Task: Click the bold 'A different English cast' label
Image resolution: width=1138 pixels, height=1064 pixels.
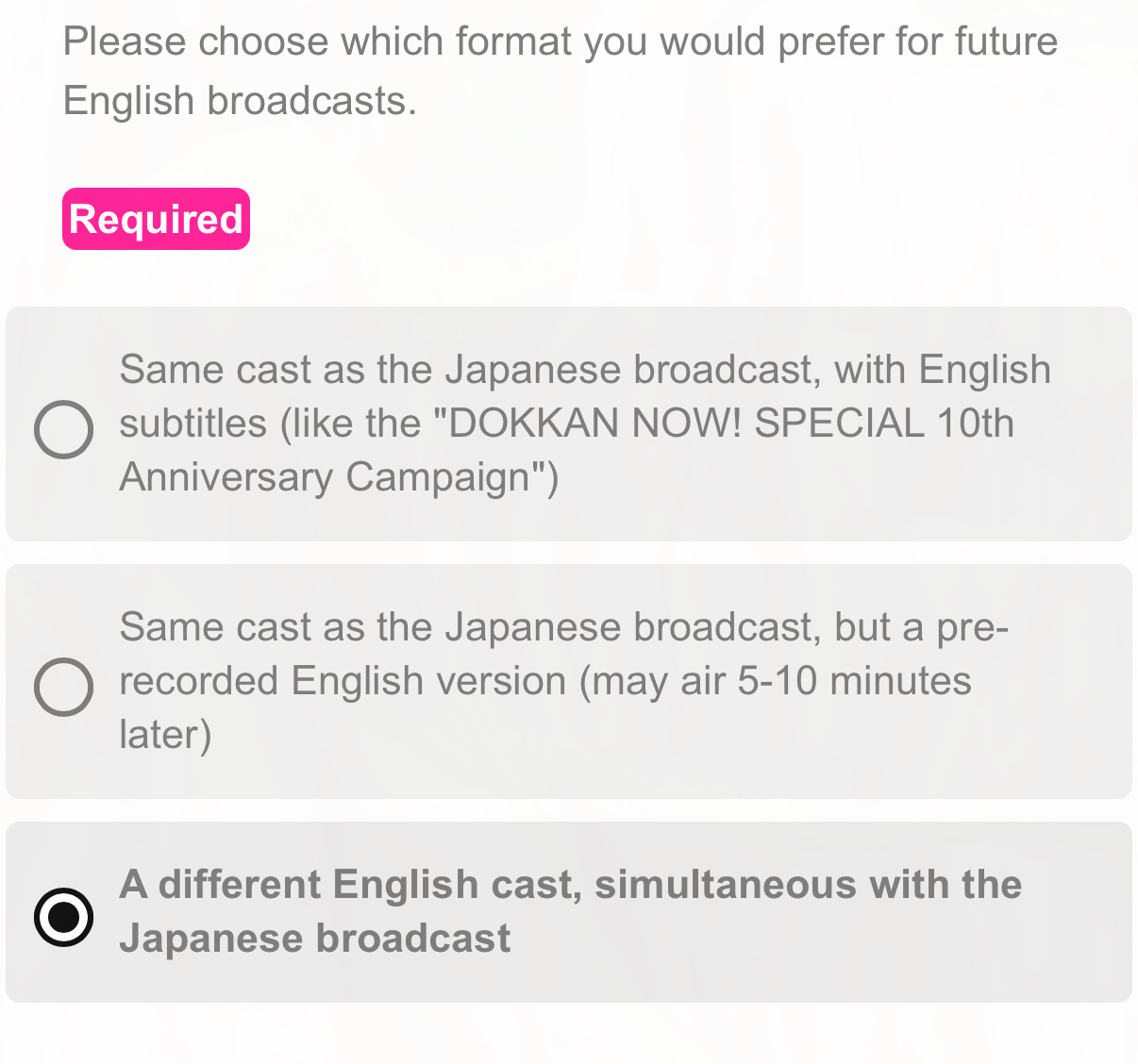Action: tap(570, 885)
